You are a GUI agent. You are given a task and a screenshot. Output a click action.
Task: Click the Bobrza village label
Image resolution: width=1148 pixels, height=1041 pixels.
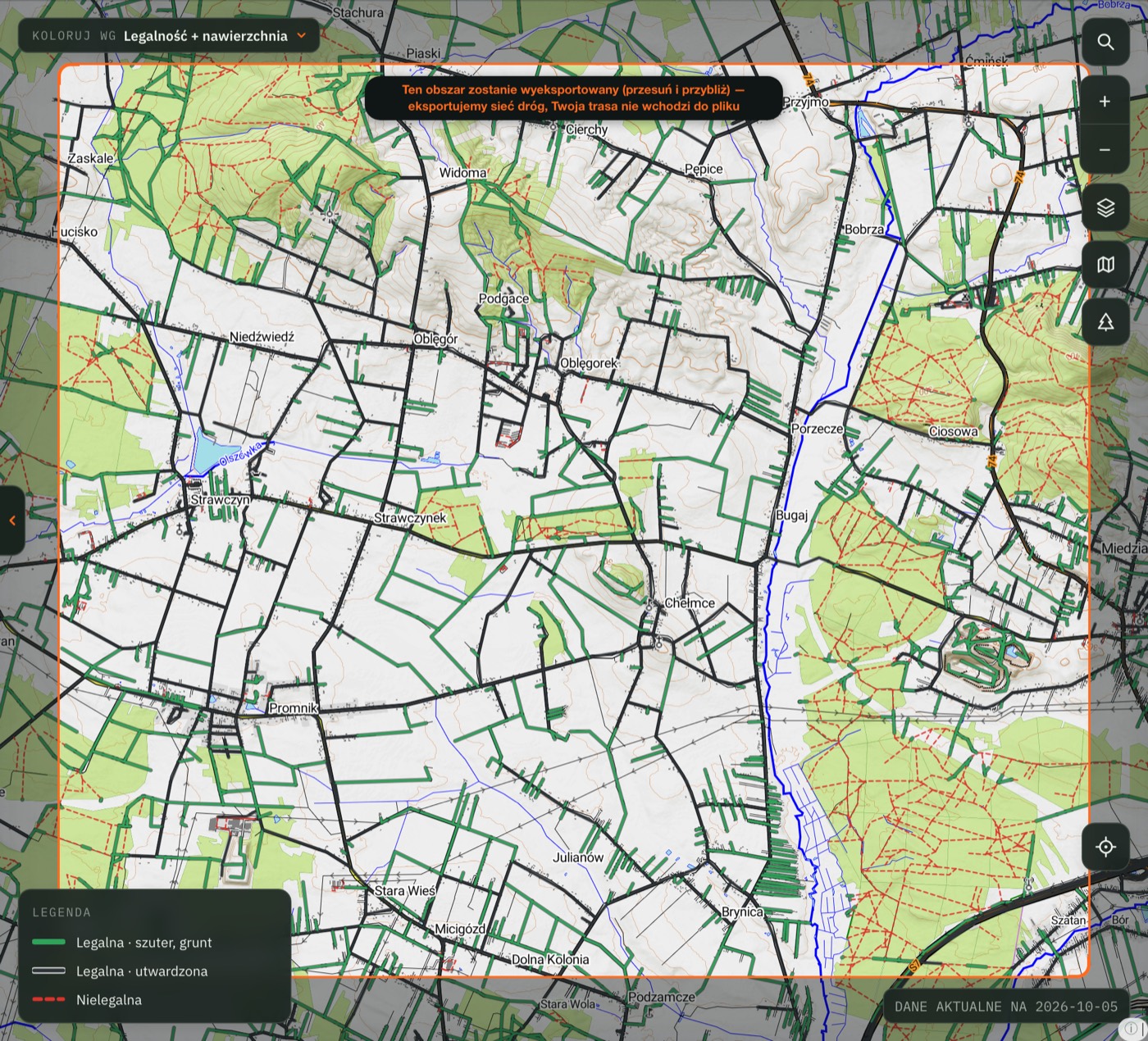[x=864, y=230]
